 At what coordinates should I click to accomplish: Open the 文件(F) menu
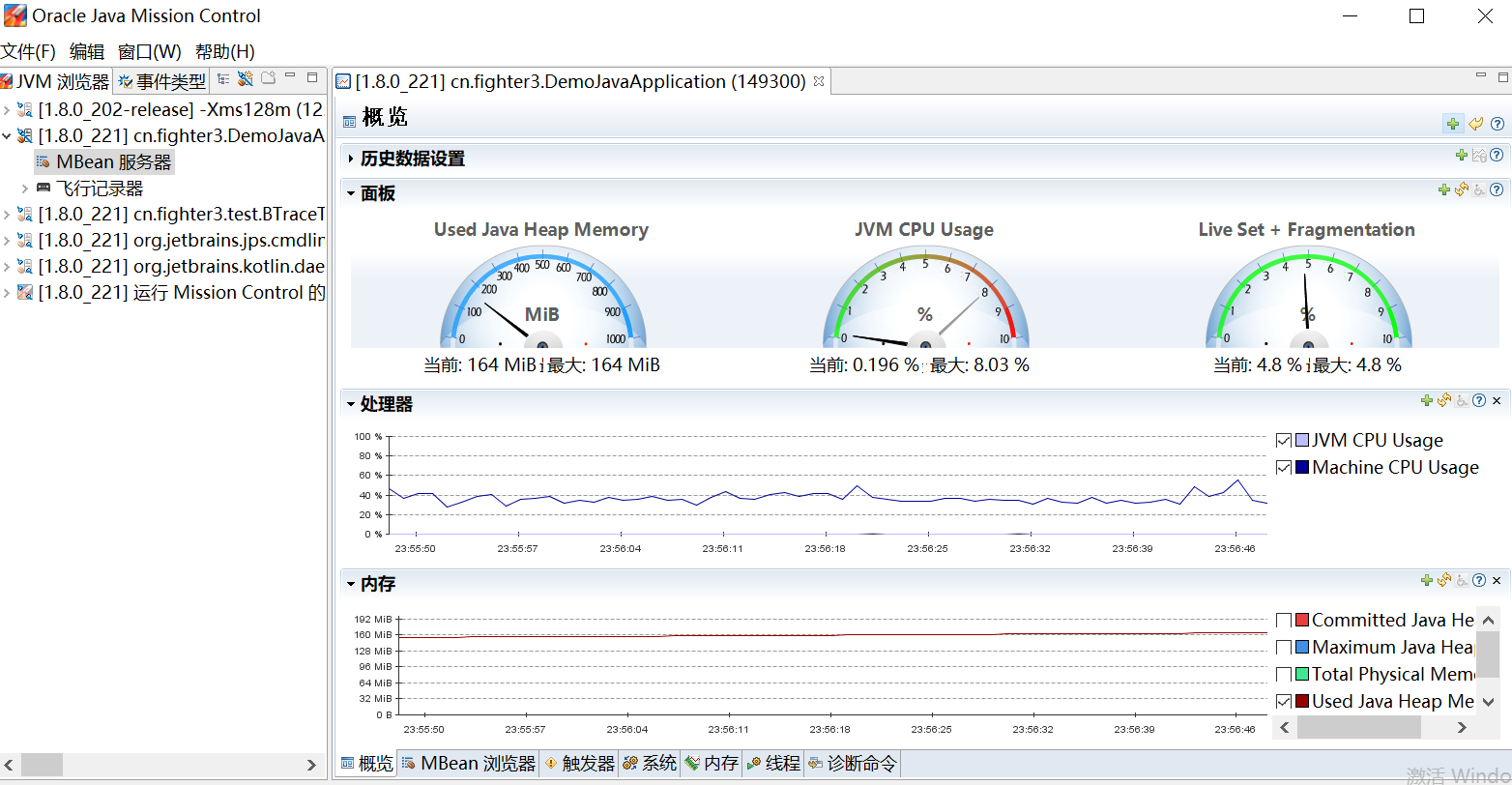point(28,51)
